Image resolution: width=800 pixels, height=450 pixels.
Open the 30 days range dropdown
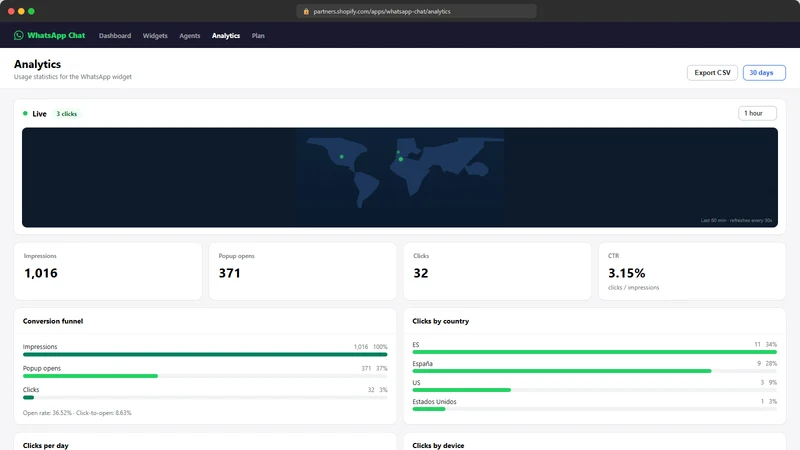[x=764, y=72]
